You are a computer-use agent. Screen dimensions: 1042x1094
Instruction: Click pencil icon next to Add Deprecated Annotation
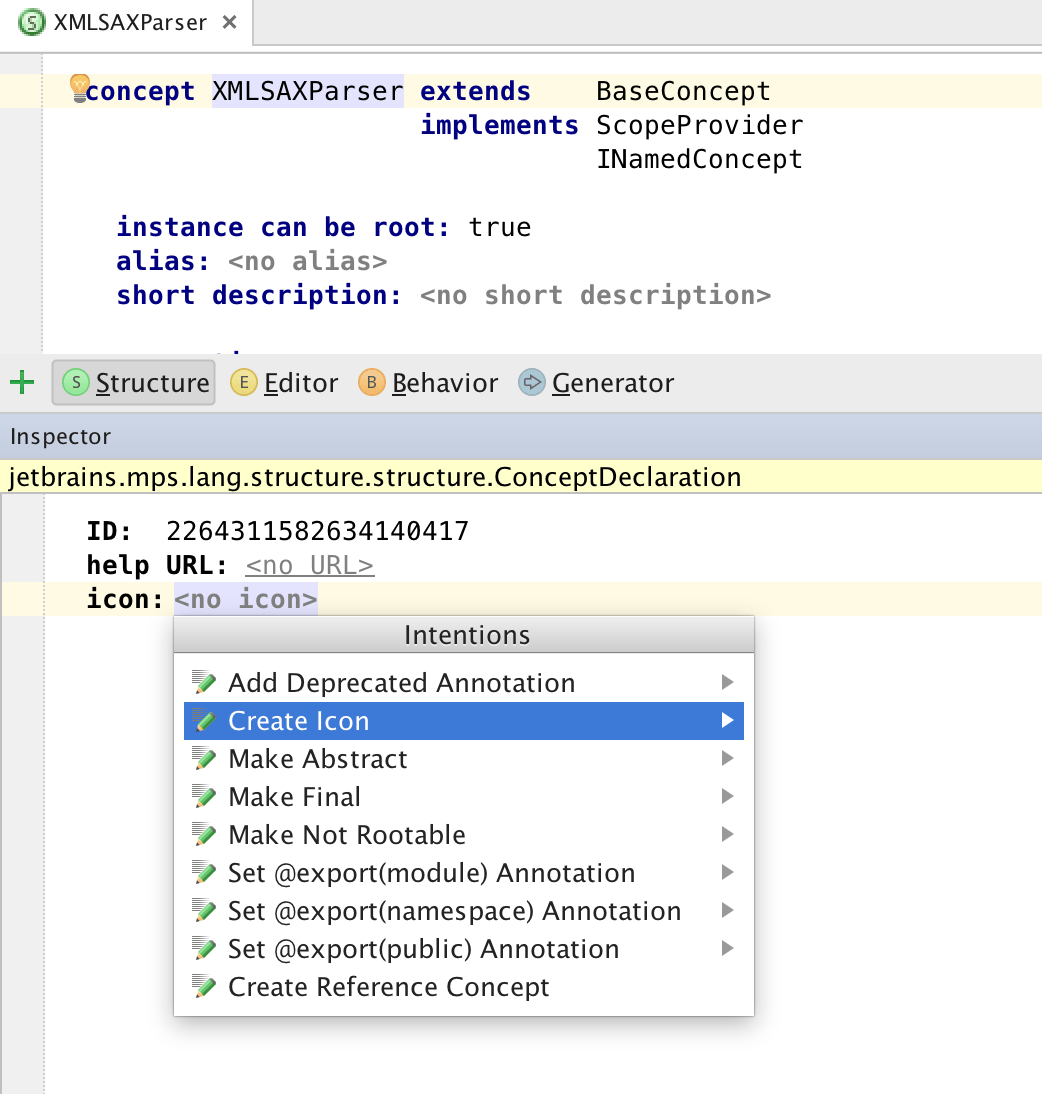pyautogui.click(x=205, y=683)
